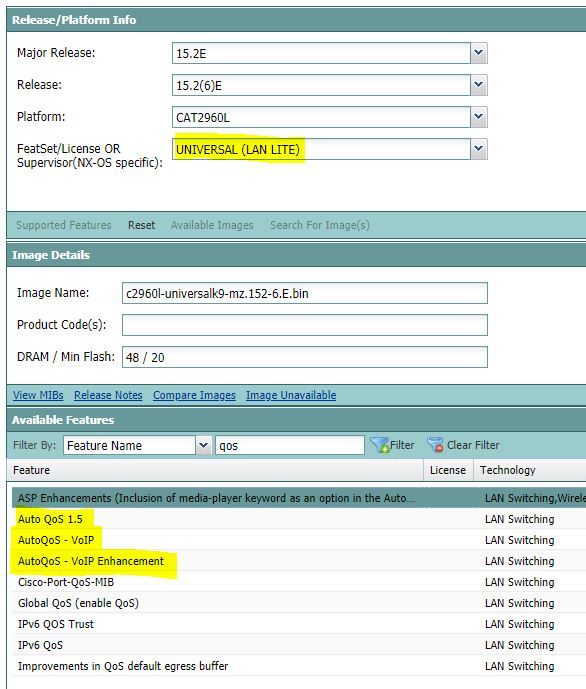Screen dimensions: 586x689
Task: Open the Filter By Feature Name dropdown
Action: (203, 445)
